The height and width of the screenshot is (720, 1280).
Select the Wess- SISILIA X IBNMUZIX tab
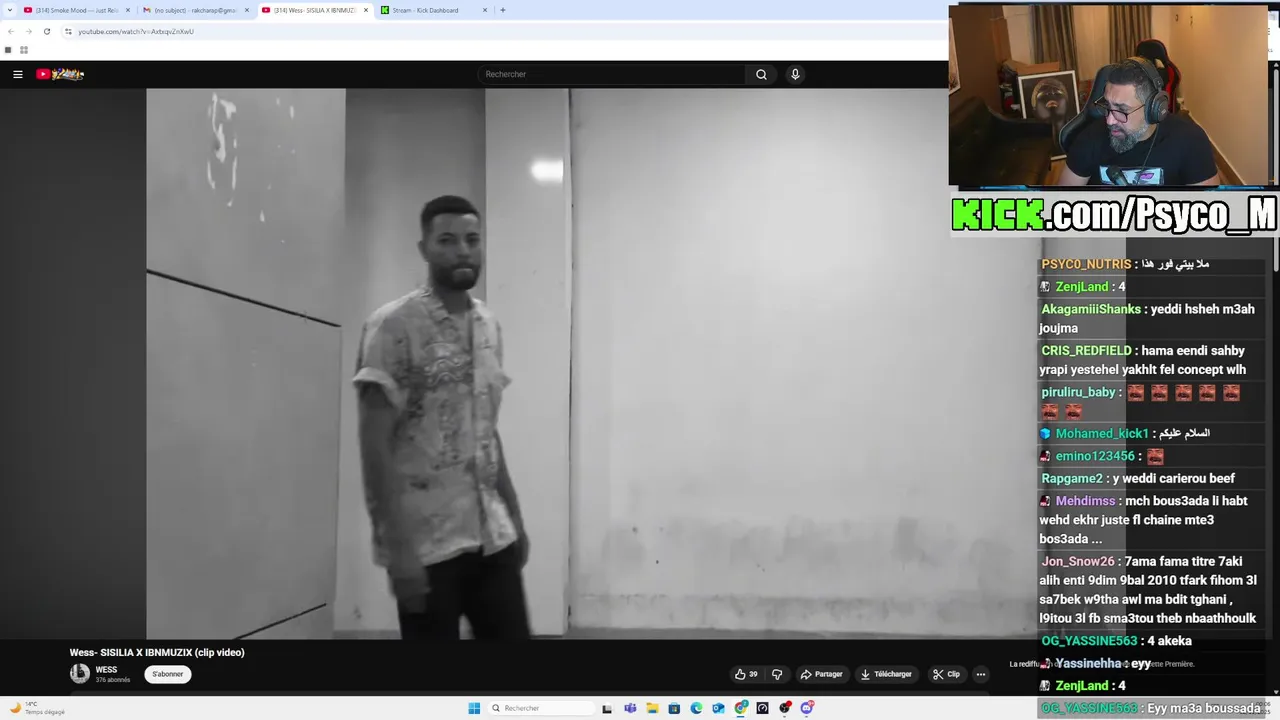tap(315, 10)
